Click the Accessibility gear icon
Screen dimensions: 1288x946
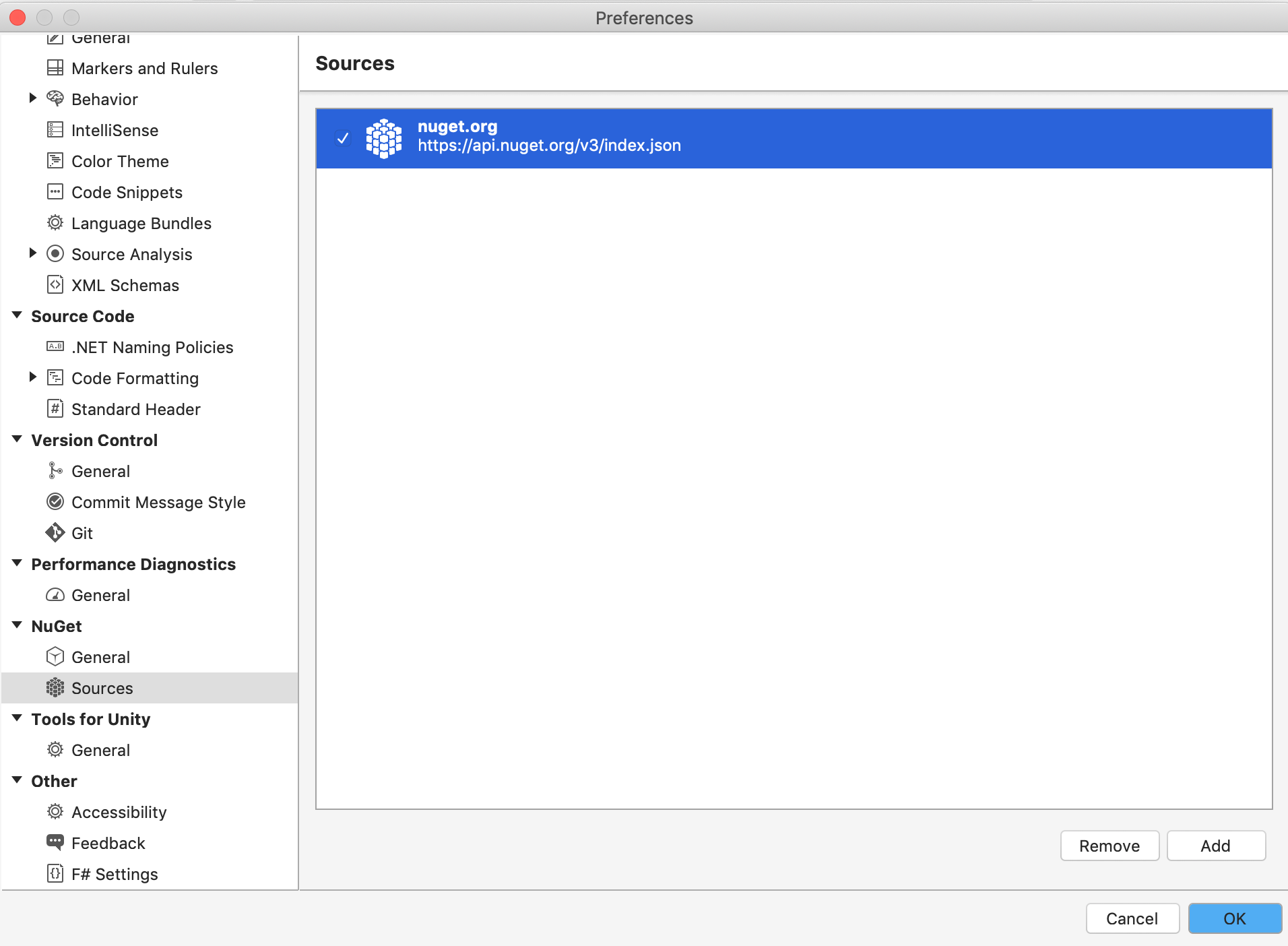pyautogui.click(x=55, y=812)
